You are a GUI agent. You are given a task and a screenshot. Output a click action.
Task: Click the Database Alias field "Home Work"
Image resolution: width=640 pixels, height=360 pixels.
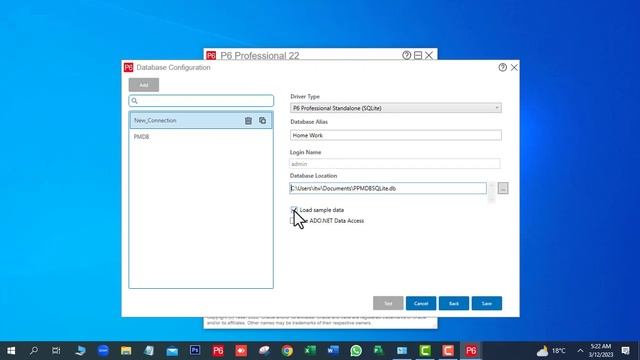coord(396,135)
